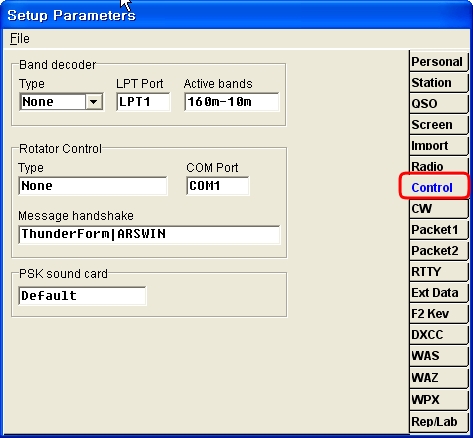Select the WAS tab
Viewport: 473px width, 438px height.
point(438,356)
